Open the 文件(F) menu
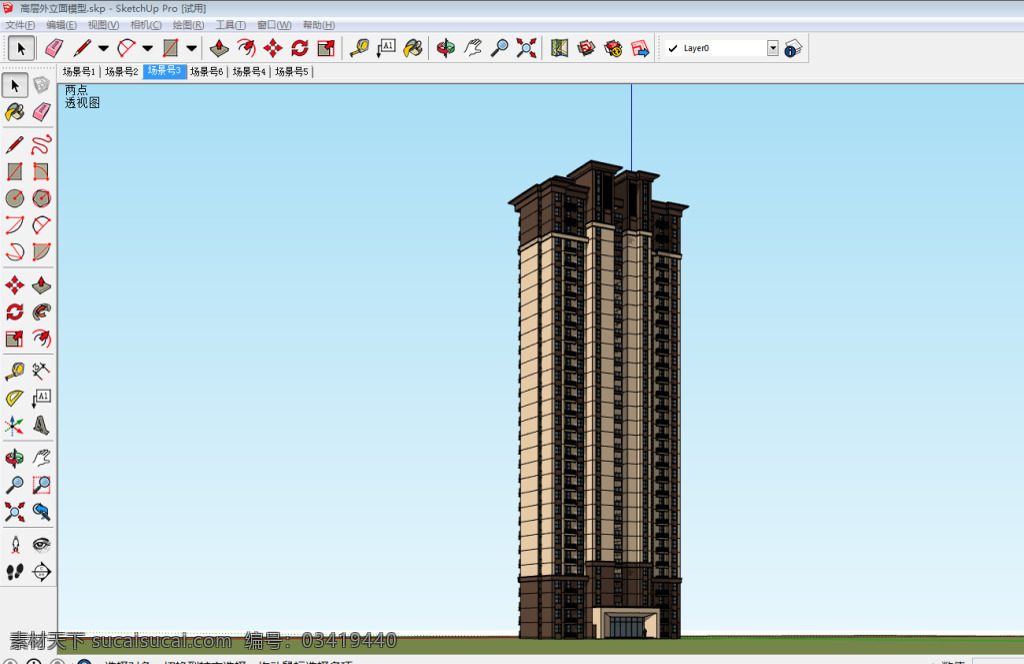 click(x=20, y=25)
